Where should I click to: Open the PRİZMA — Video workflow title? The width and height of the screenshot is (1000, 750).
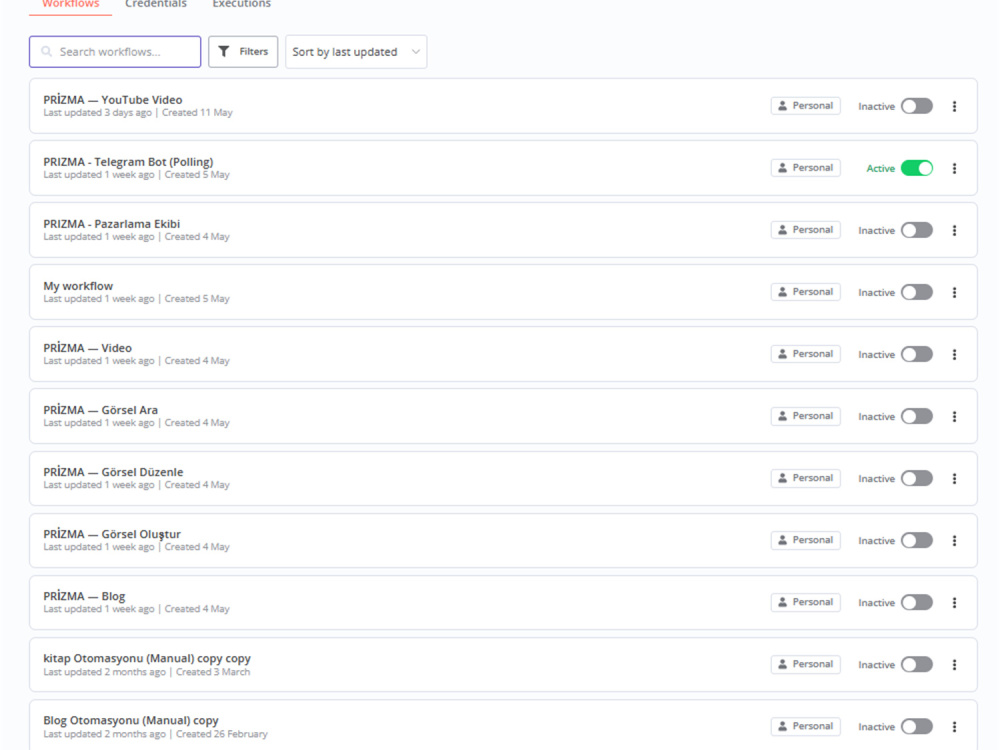coord(87,348)
